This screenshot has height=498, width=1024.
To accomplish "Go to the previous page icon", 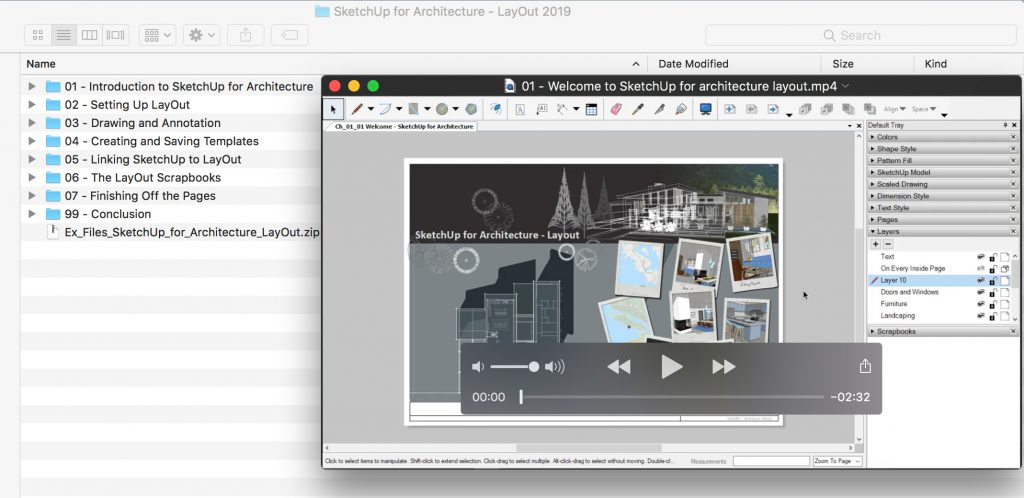I will click(751, 109).
